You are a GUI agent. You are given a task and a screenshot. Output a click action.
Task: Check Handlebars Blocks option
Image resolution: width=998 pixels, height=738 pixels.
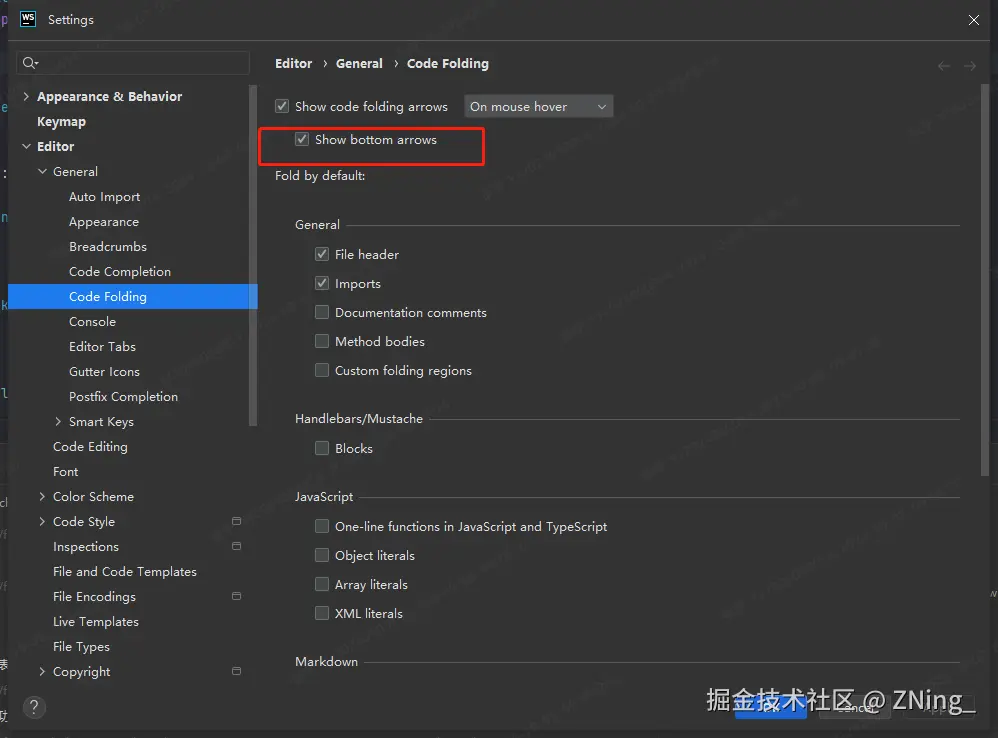coord(322,448)
